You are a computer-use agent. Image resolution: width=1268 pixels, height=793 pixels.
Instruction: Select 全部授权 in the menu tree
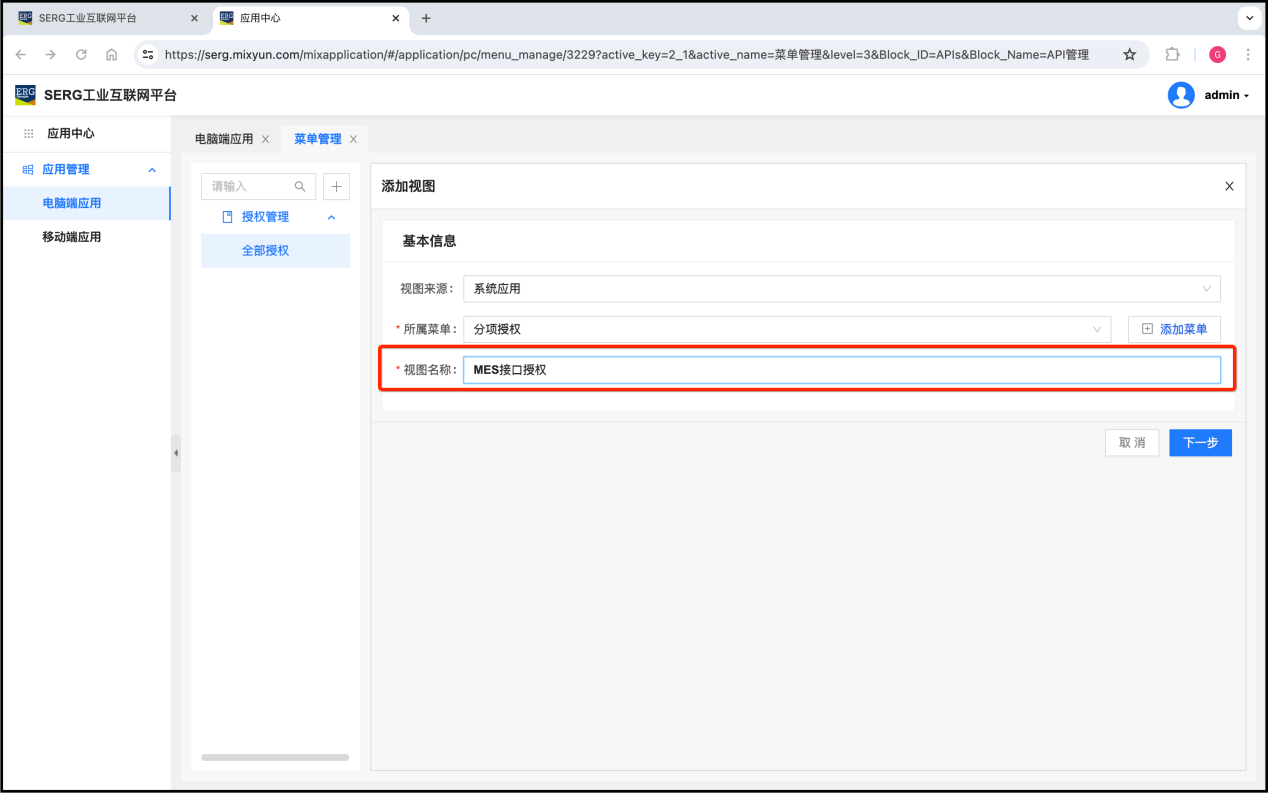[265, 251]
